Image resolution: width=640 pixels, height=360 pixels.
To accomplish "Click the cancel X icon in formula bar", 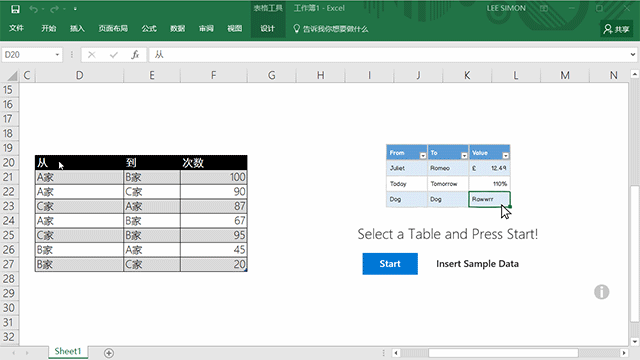I will 92,55.
